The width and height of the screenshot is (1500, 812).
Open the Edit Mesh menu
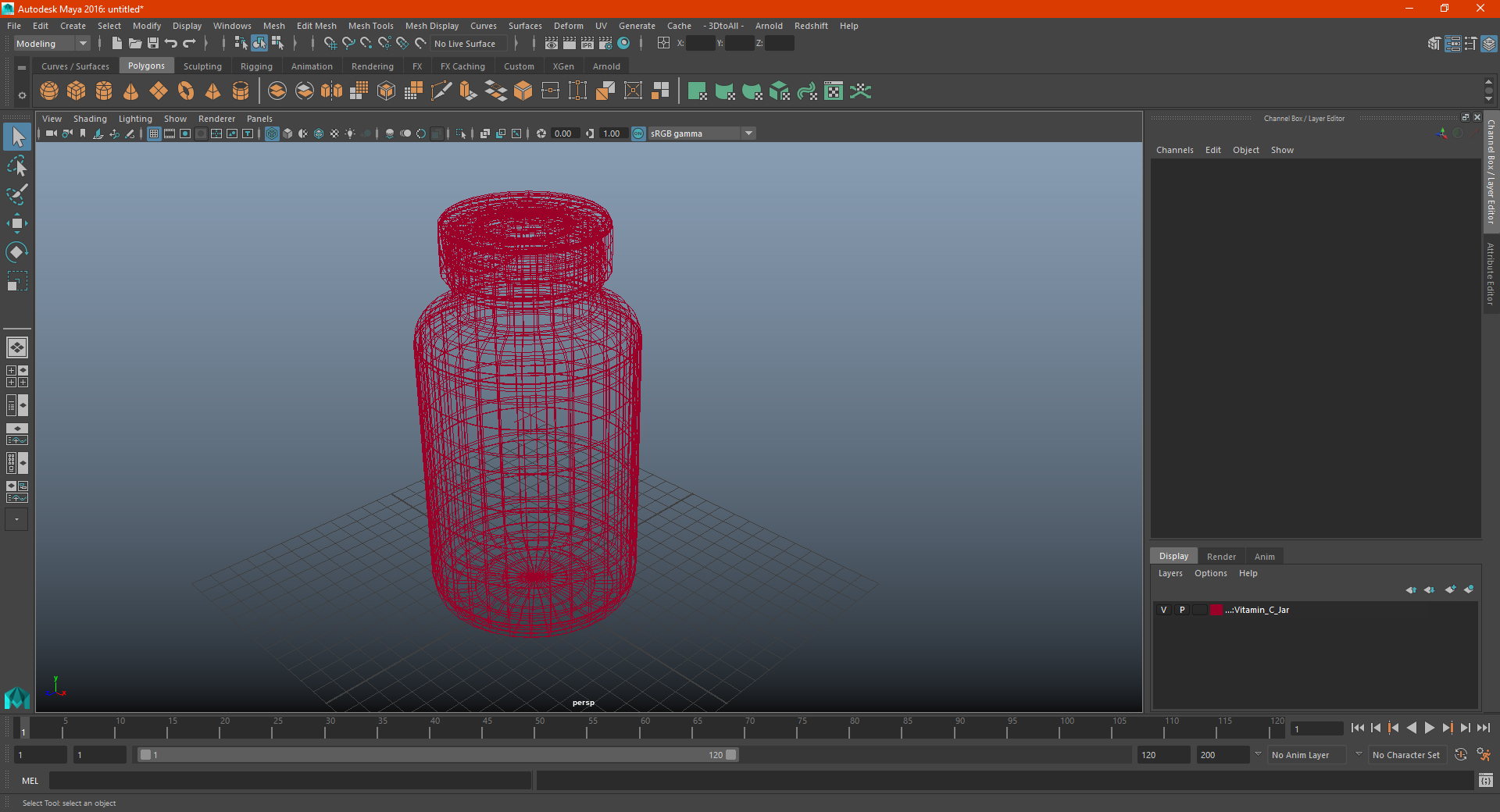coord(316,26)
